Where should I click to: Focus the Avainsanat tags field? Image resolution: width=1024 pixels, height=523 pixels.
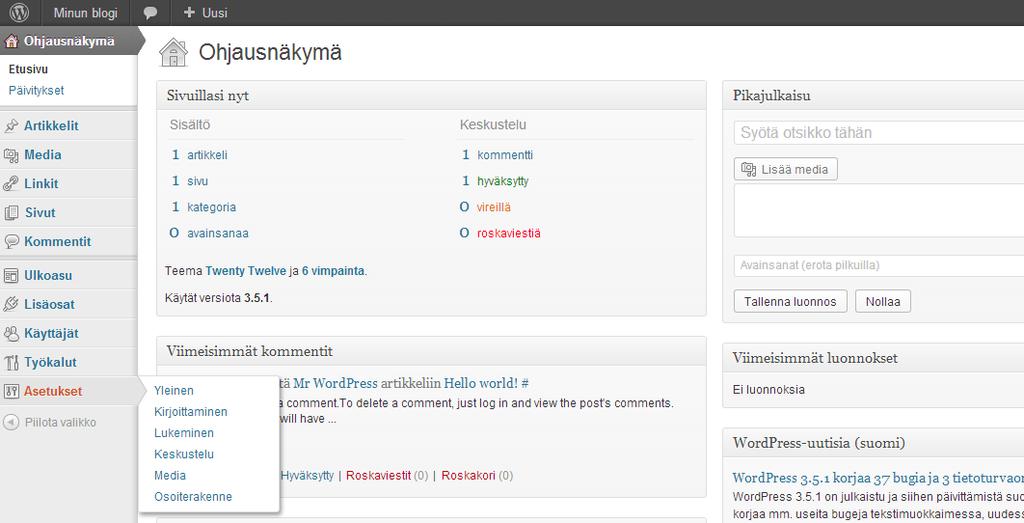[x=878, y=265]
